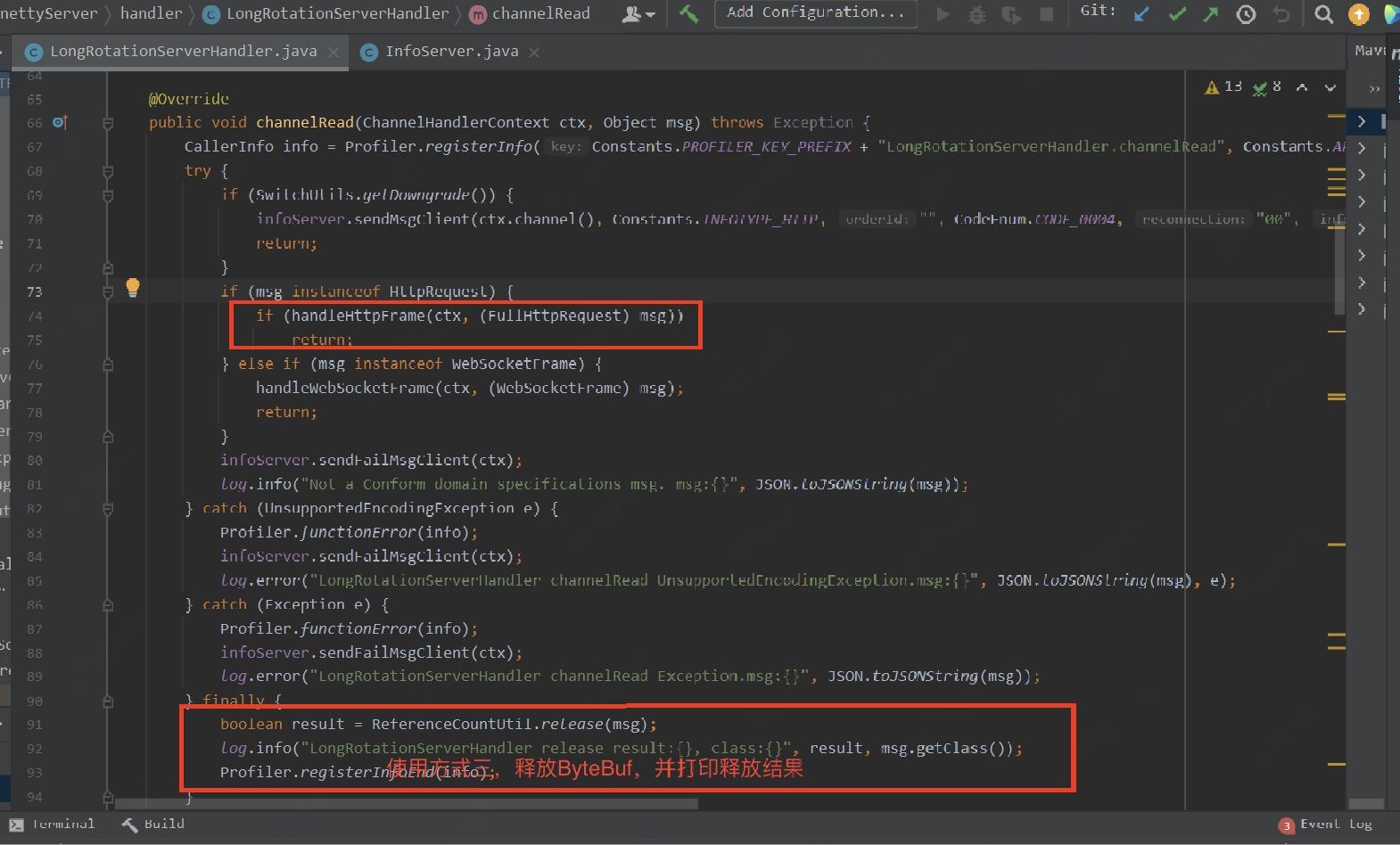Viewport: 1400px width, 845px height.
Task: Open the Add Configuration selector
Action: point(815,12)
